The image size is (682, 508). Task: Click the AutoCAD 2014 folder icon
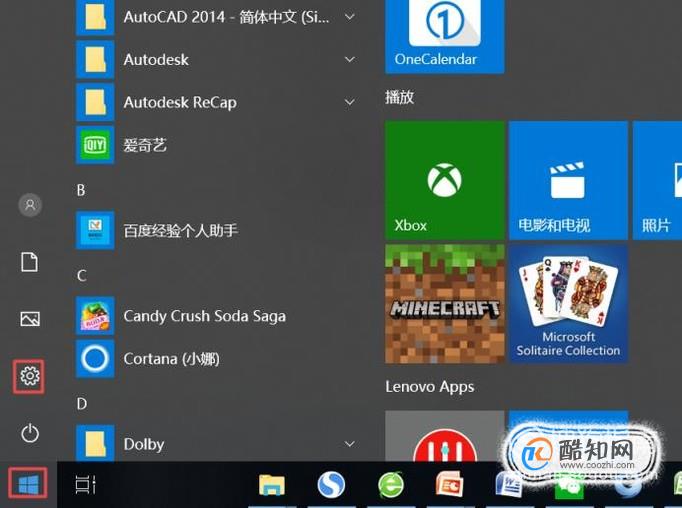pyautogui.click(x=95, y=17)
